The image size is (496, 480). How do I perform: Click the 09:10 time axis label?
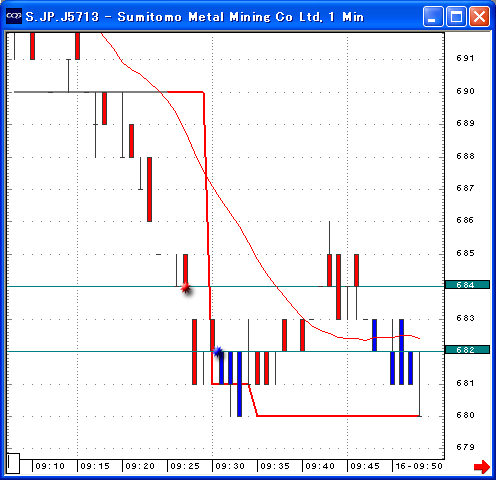50,466
